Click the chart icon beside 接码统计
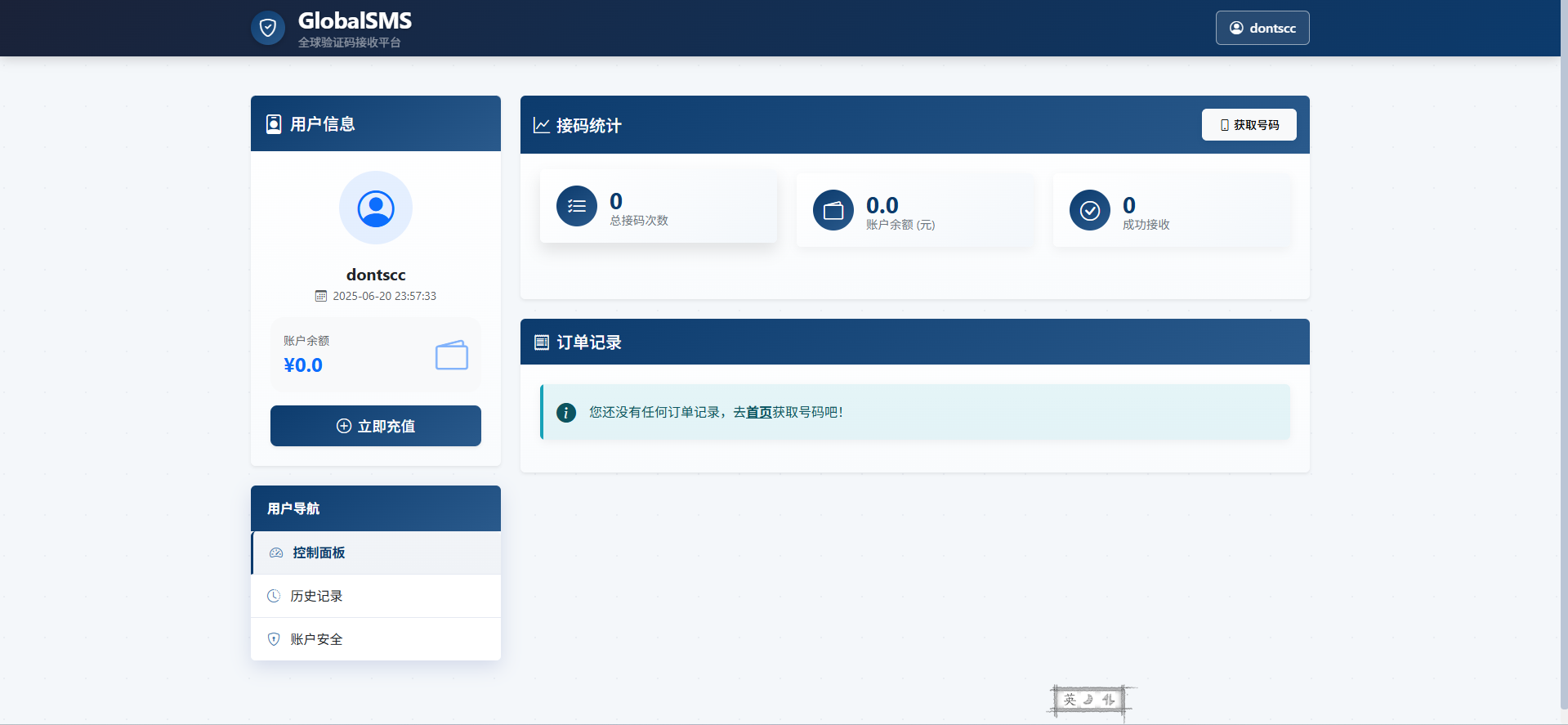The image size is (1568, 725). 541,125
